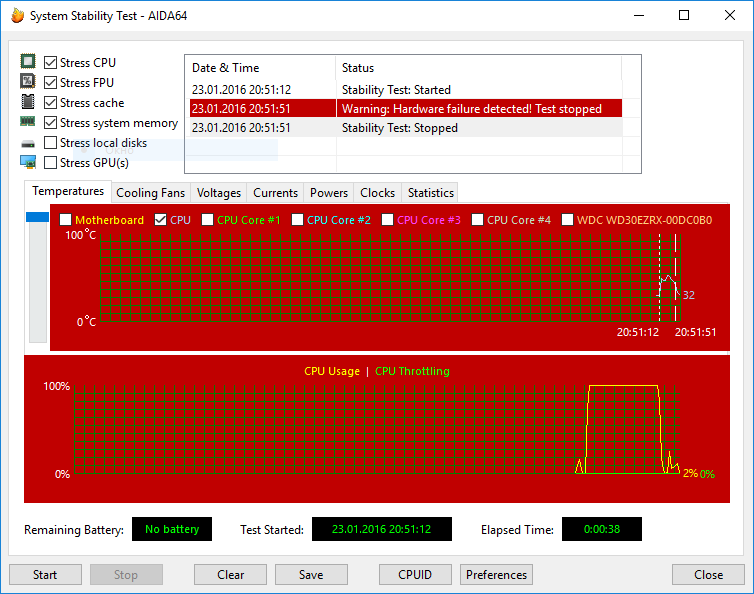This screenshot has width=754, height=594.
Task: Save the test results
Action: (311, 575)
